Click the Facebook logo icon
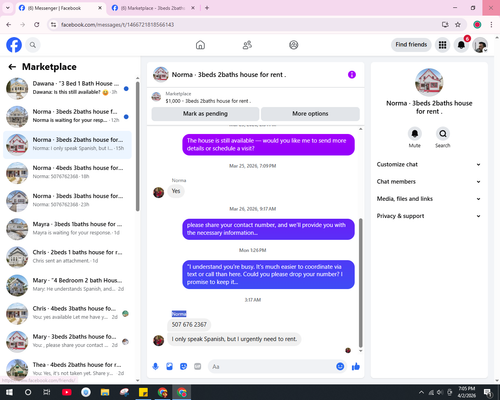This screenshot has width=500, height=400. tap(14, 45)
